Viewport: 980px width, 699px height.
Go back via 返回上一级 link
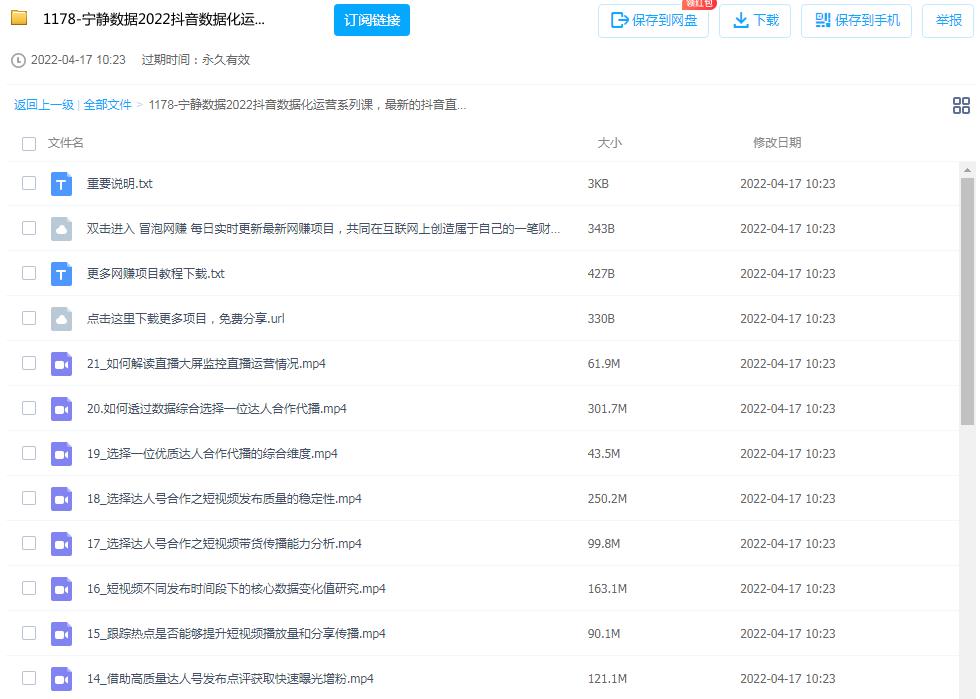point(44,105)
